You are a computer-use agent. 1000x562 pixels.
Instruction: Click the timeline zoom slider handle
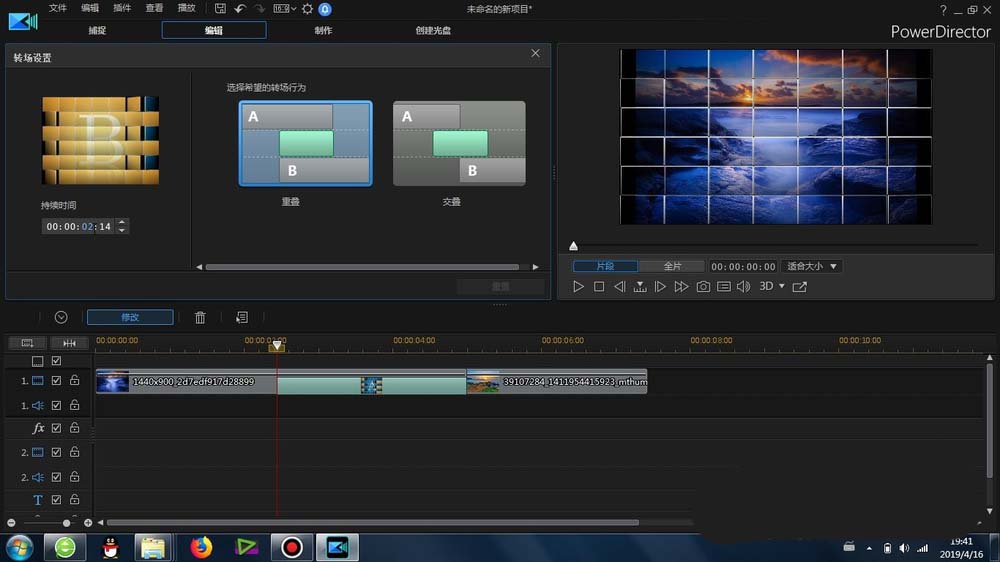[67, 523]
